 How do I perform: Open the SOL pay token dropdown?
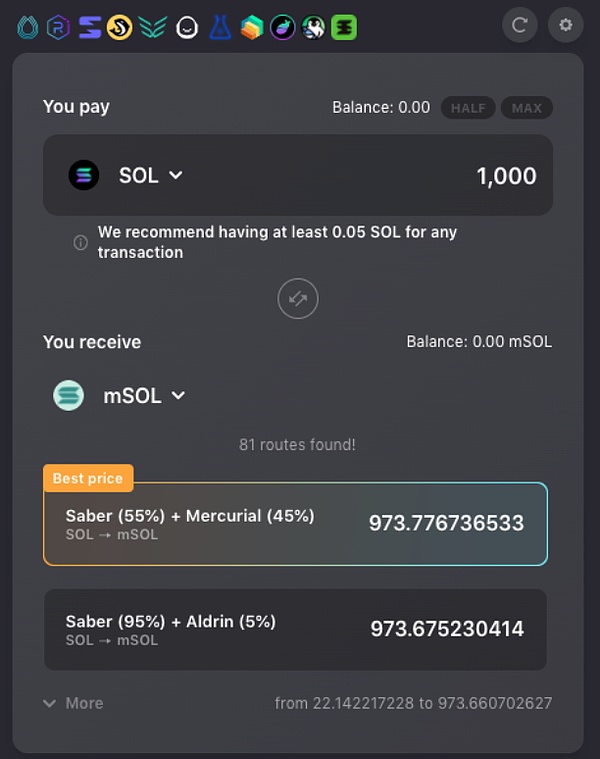pos(150,176)
